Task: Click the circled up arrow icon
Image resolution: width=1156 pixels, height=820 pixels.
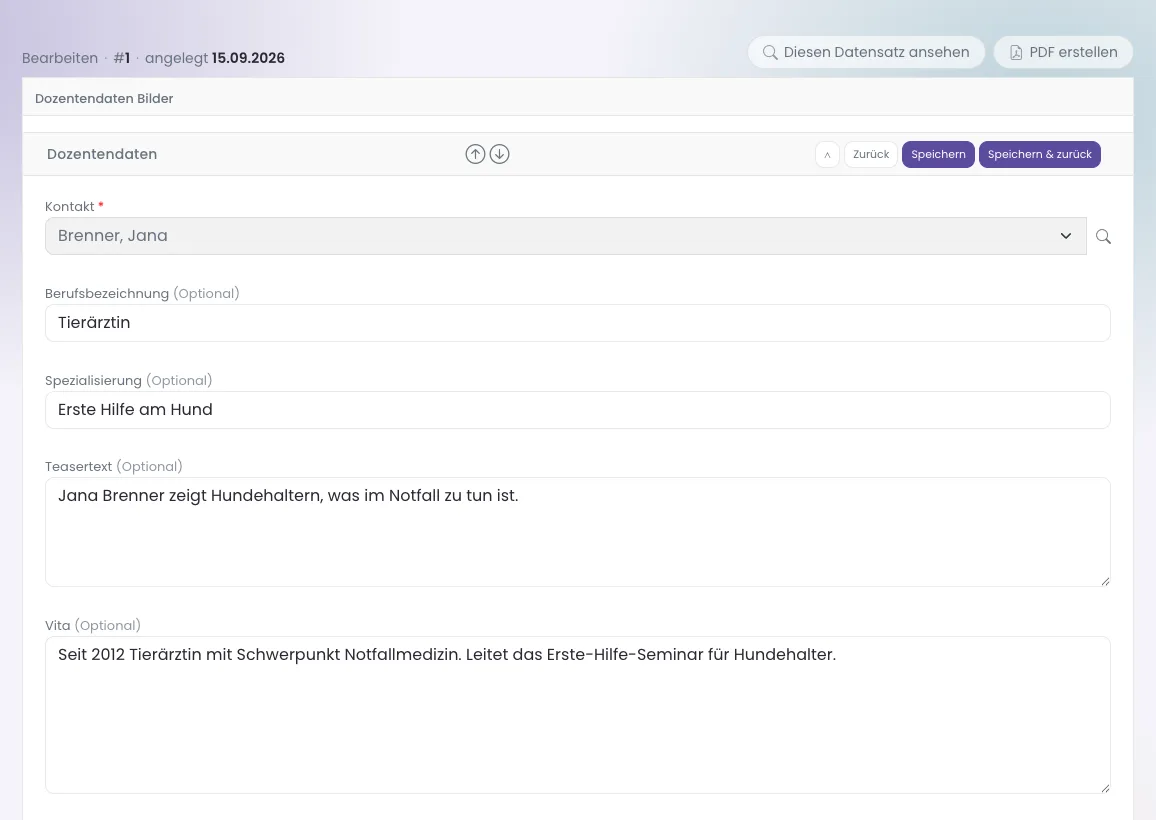Action: [x=475, y=154]
